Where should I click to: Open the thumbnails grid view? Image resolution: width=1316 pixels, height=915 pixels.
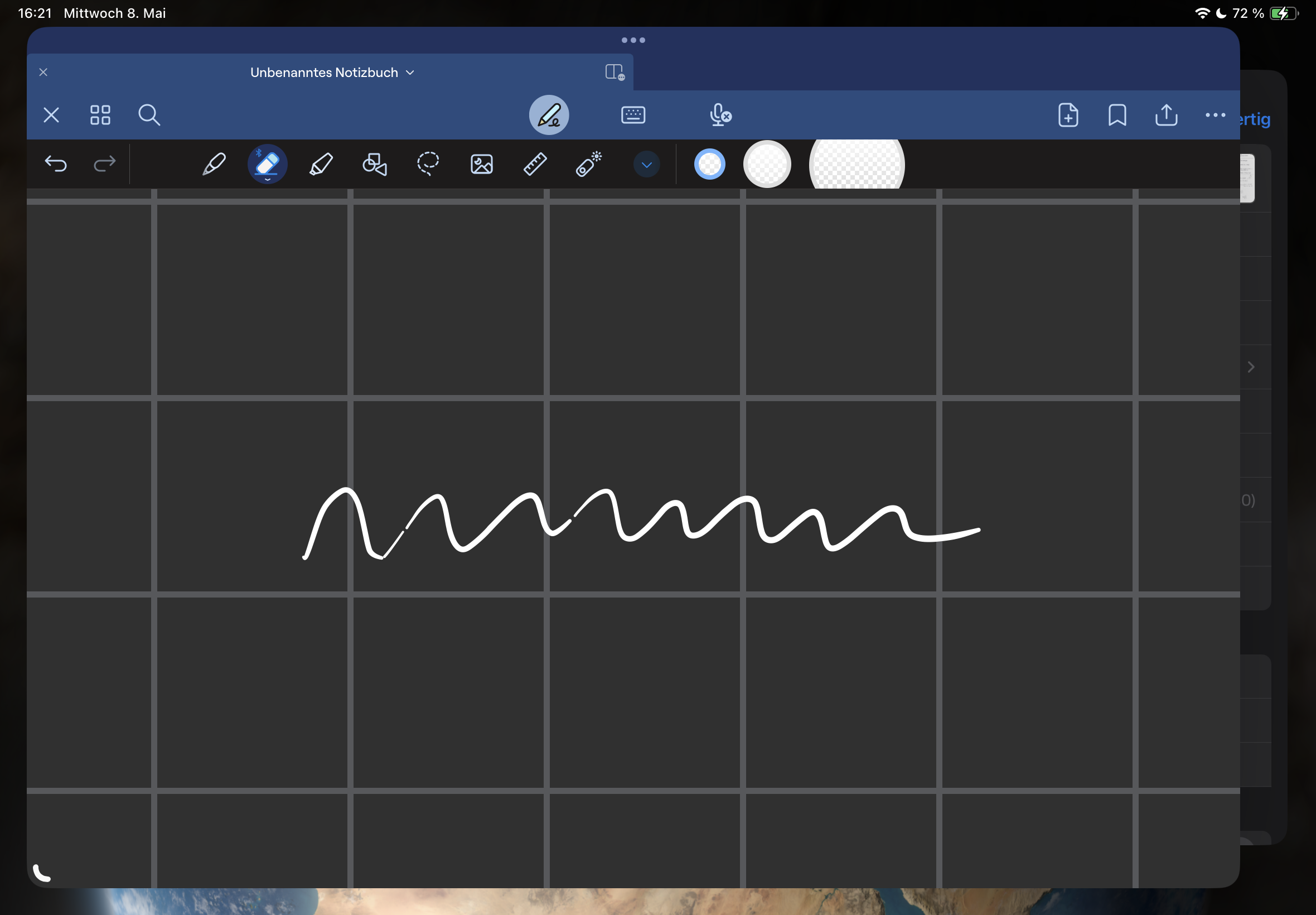tap(100, 115)
